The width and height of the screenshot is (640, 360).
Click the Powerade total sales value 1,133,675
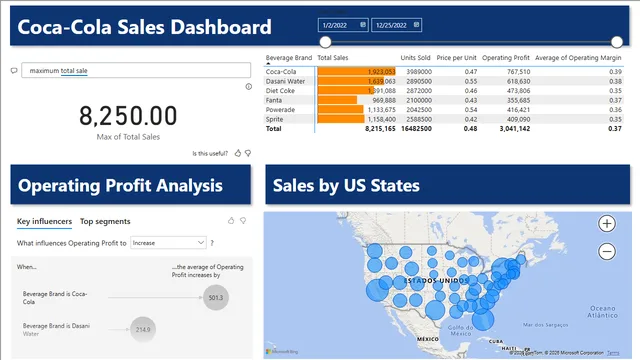pyautogui.click(x=381, y=109)
